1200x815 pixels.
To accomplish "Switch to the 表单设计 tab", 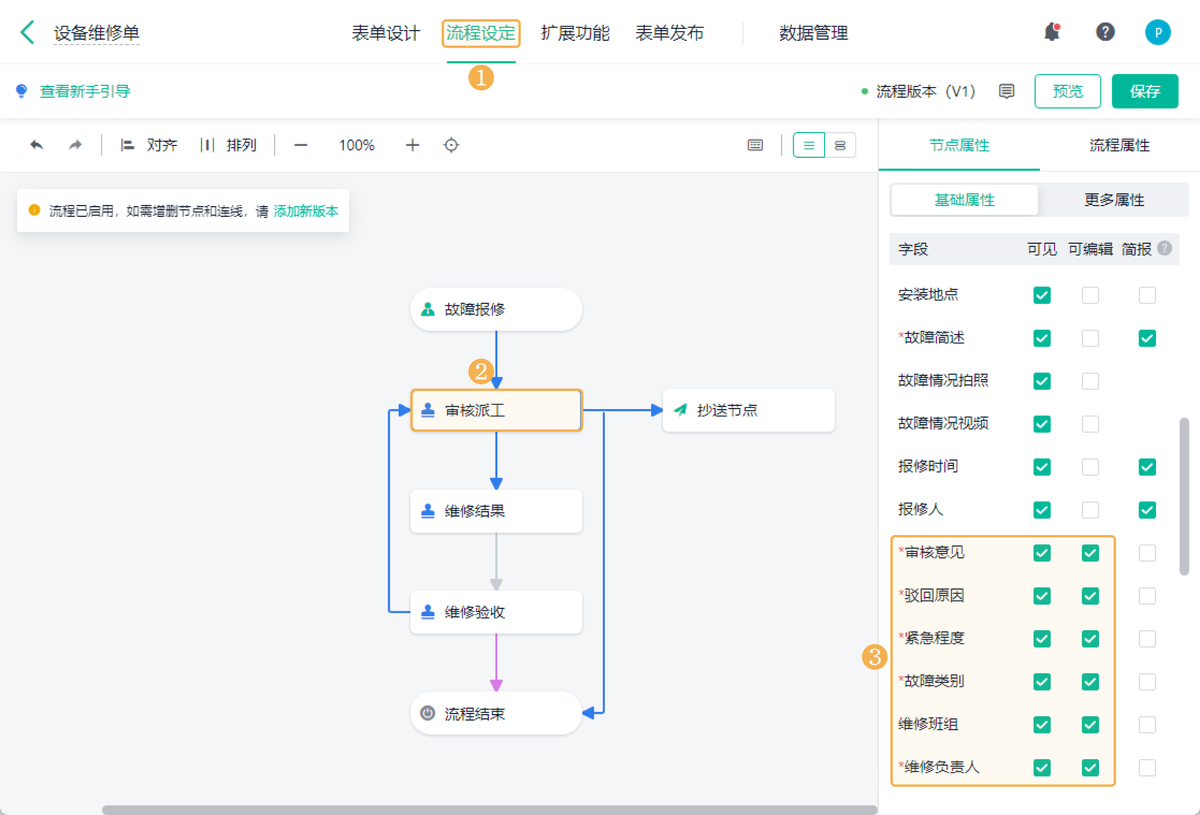I will coord(386,33).
